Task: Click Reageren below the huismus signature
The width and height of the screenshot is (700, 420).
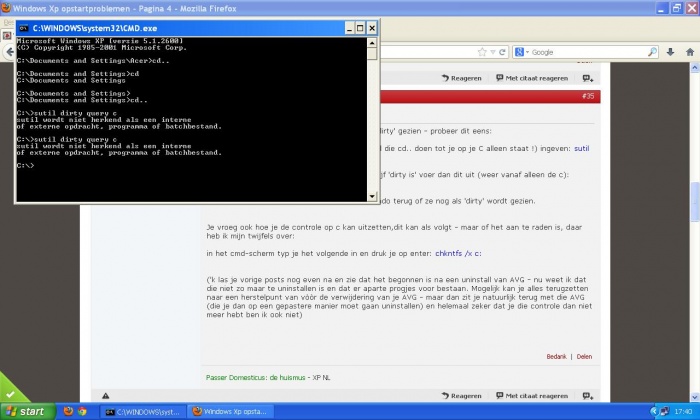Action: [462, 395]
